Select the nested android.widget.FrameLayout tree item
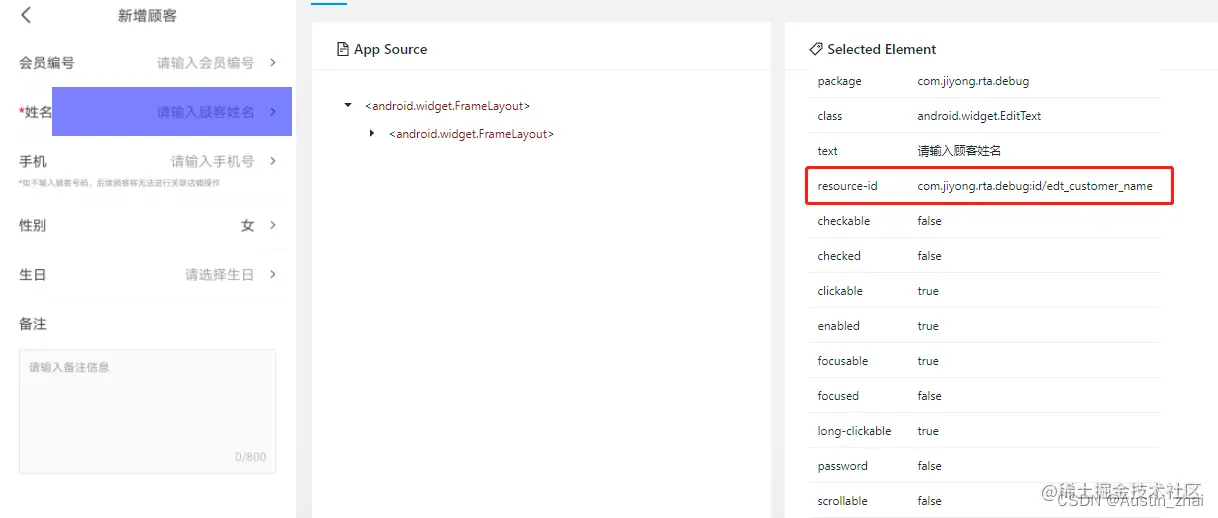The image size is (1218, 518). click(471, 133)
